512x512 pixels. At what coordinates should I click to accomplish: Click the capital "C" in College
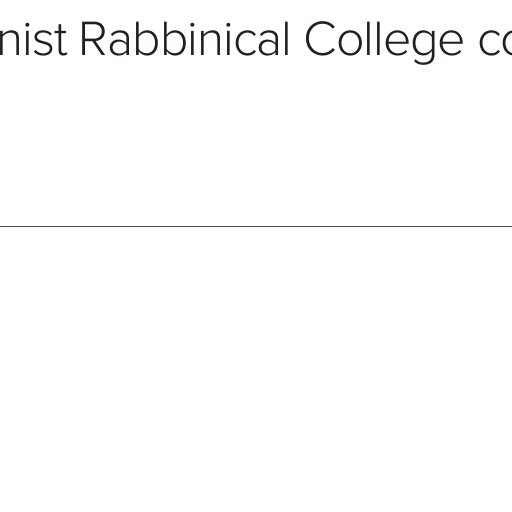click(x=321, y=39)
